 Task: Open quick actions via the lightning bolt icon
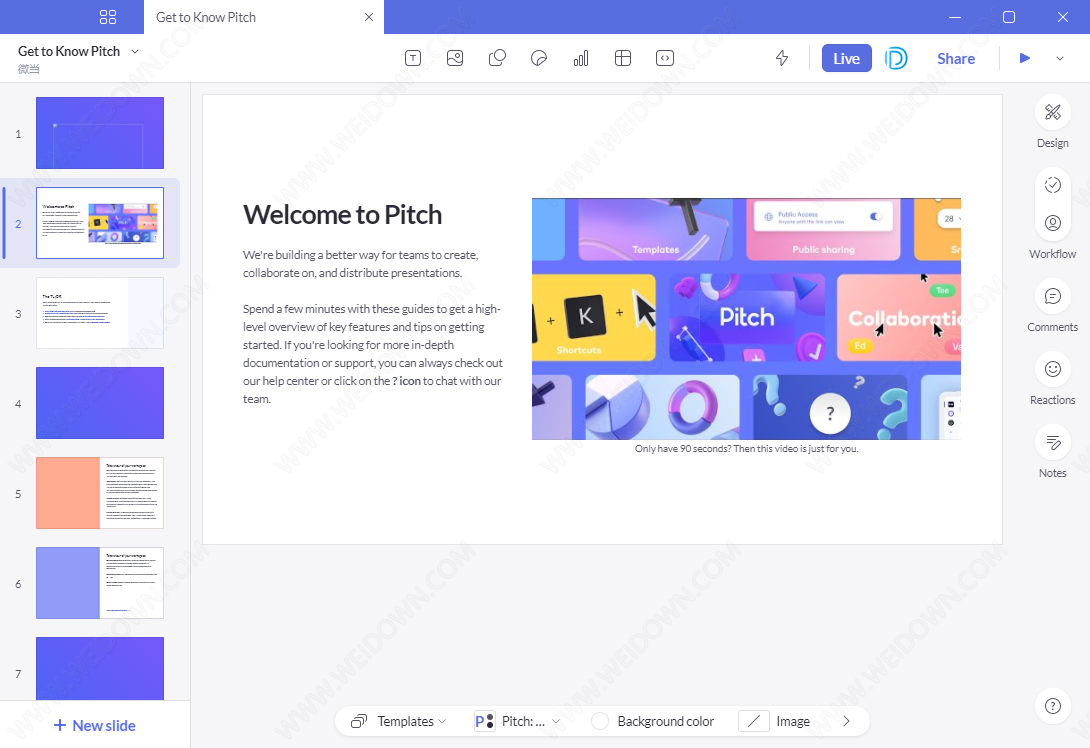[782, 58]
